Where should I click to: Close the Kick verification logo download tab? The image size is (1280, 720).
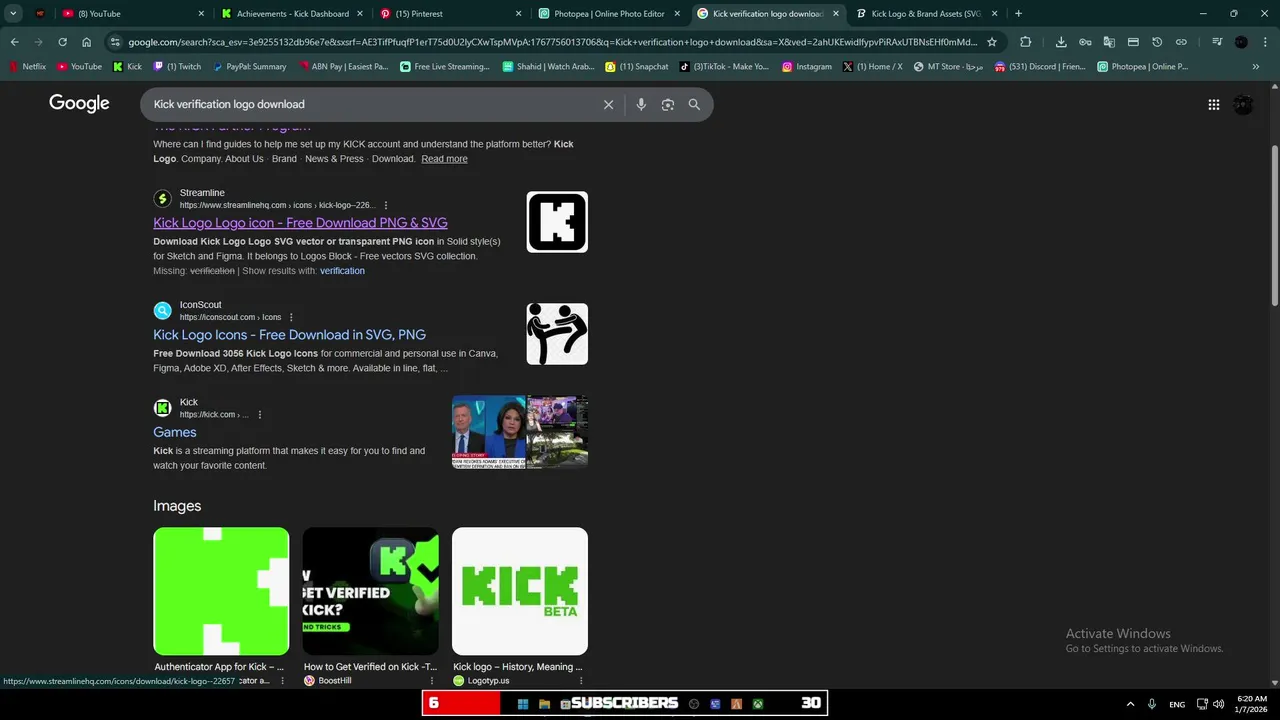pyautogui.click(x=836, y=14)
